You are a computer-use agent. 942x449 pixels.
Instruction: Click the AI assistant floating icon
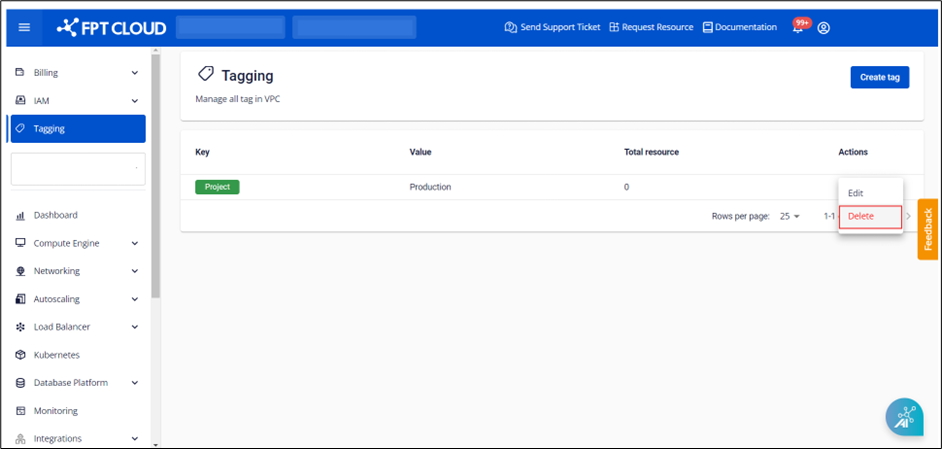[x=904, y=417]
